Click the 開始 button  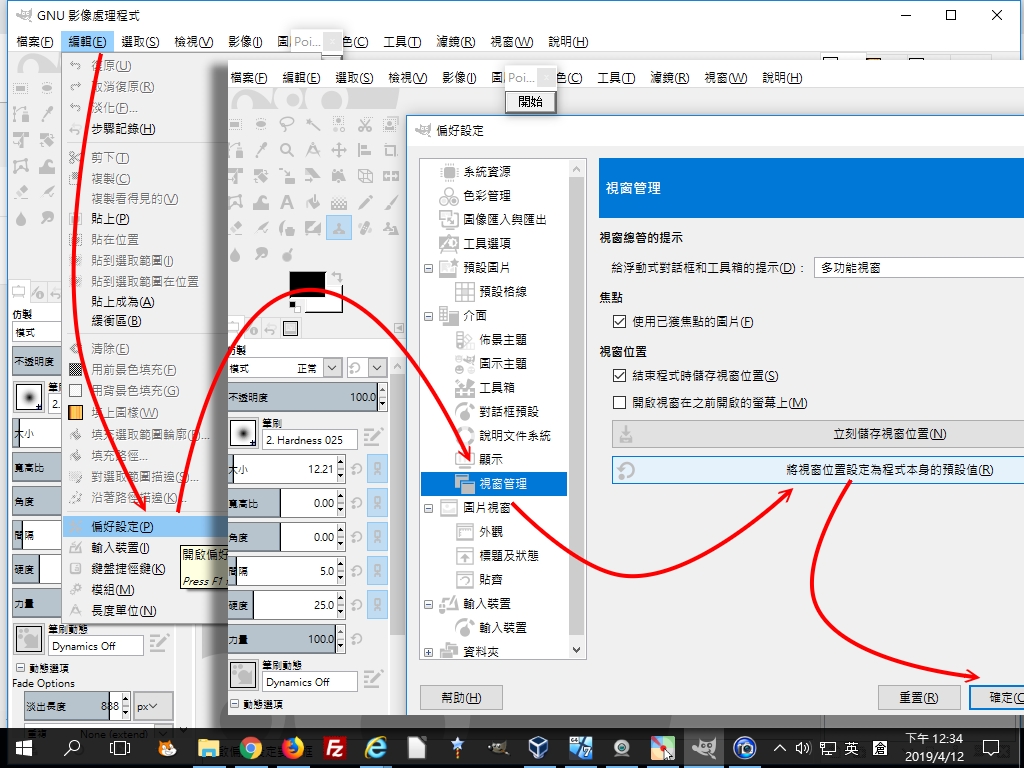click(530, 101)
